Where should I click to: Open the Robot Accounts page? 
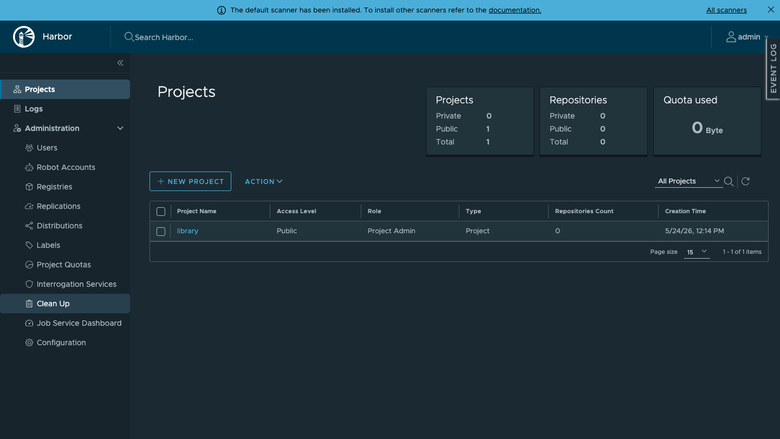(65, 167)
